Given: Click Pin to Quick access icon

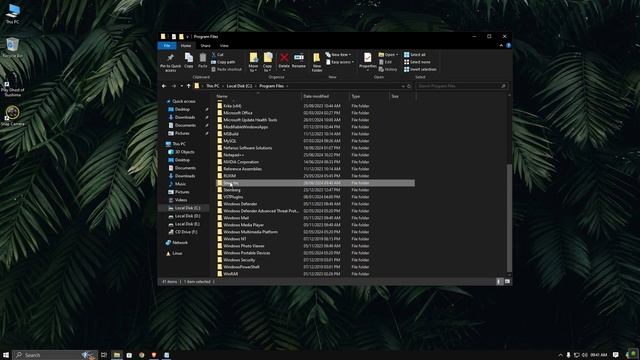Looking at the screenshot, I should [171, 62].
